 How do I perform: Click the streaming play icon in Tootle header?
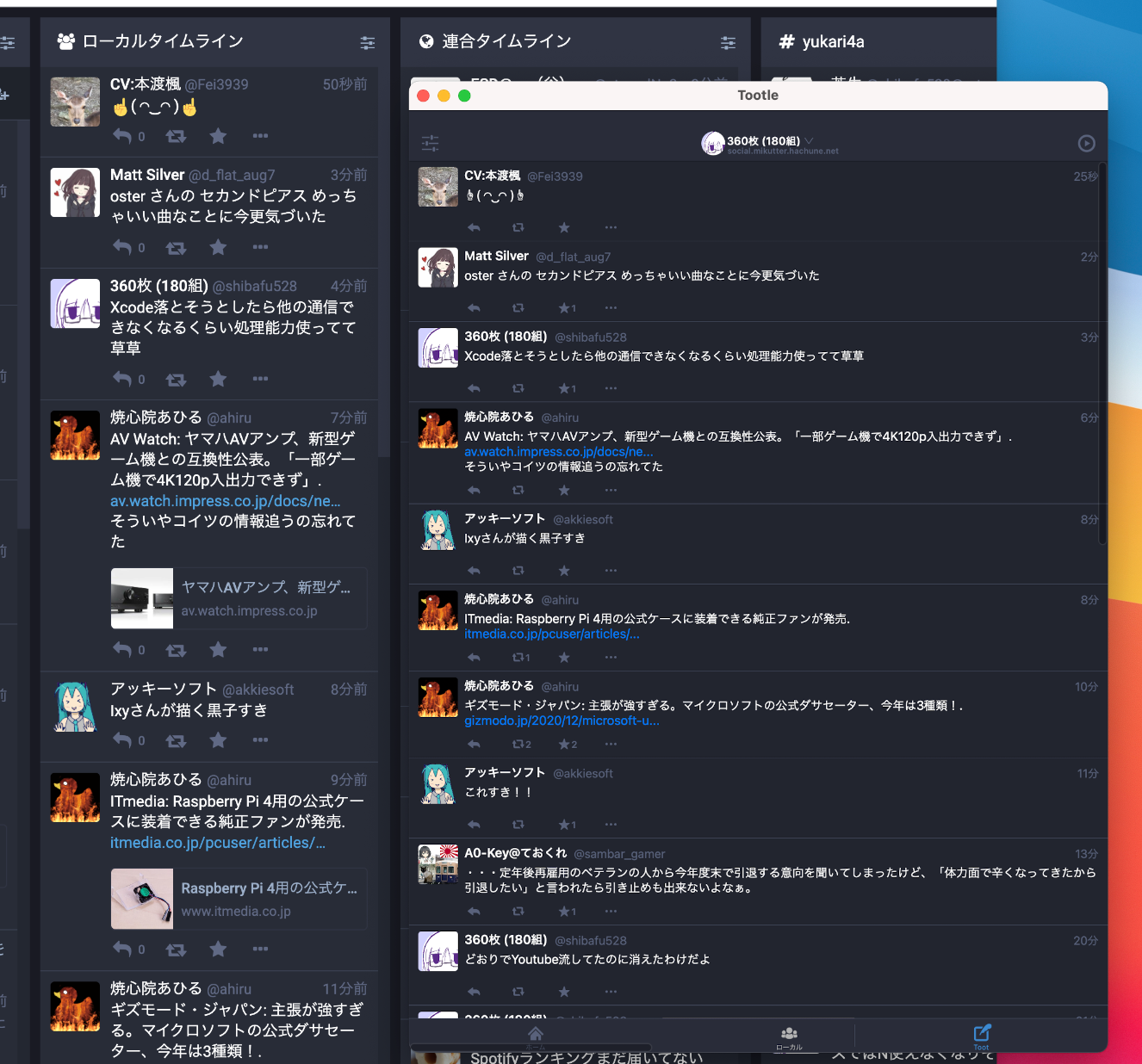[x=1086, y=144]
